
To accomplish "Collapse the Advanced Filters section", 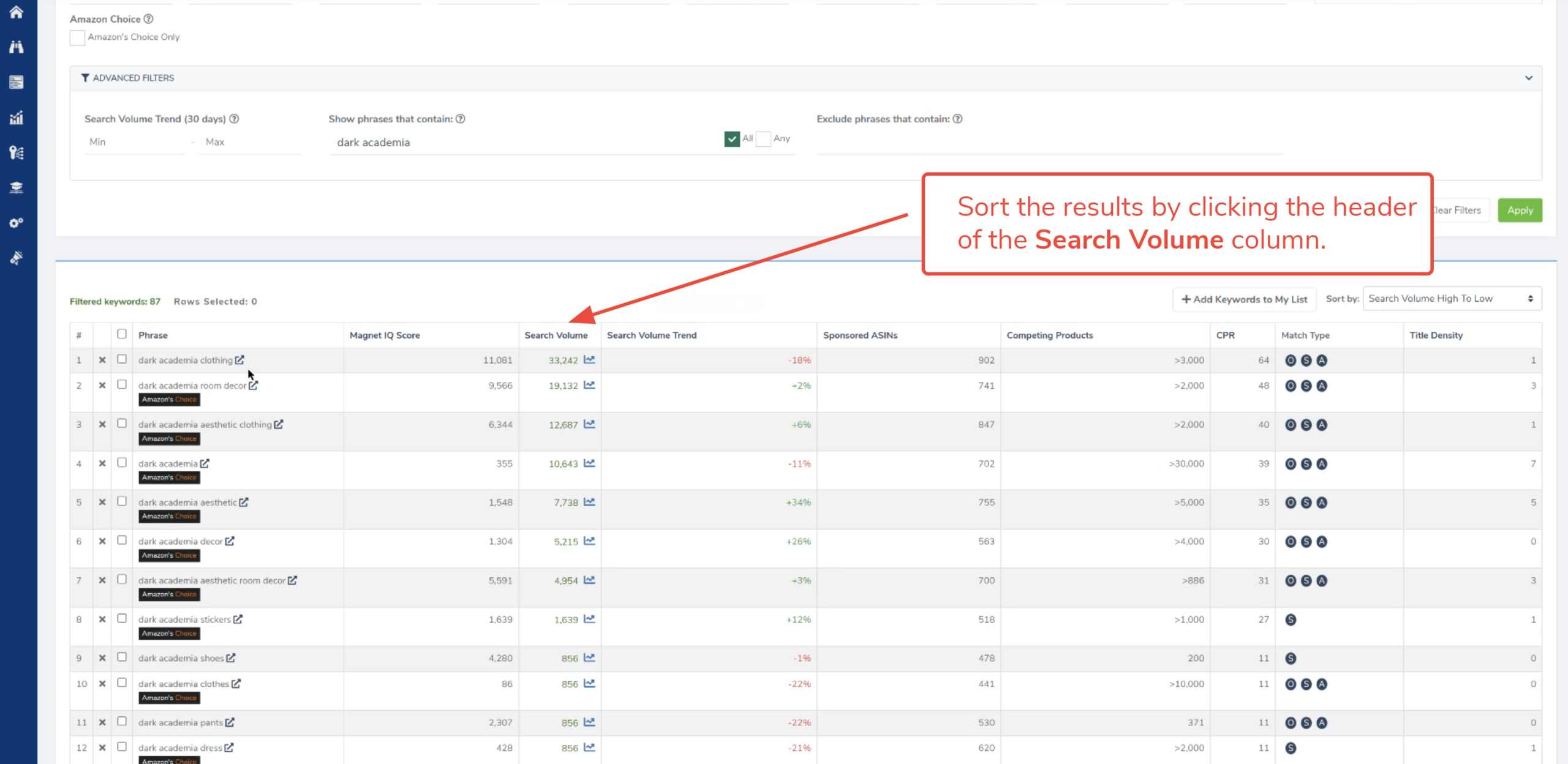I will coord(1528,78).
